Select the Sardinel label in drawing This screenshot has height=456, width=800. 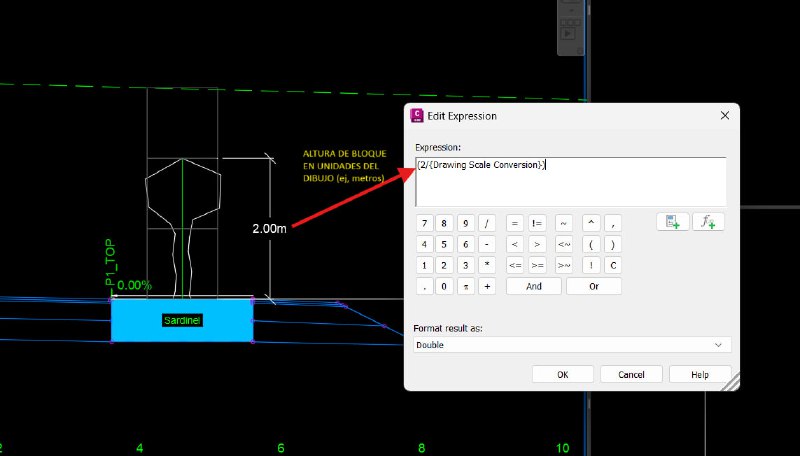tap(182, 320)
